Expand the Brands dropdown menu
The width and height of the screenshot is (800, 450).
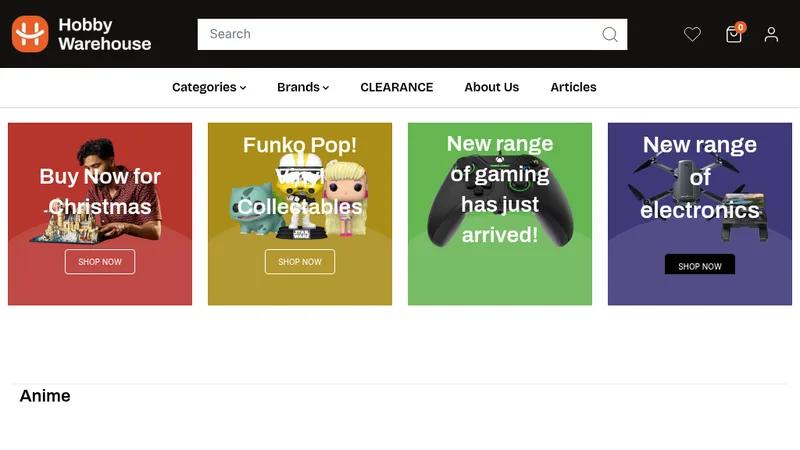coord(303,87)
